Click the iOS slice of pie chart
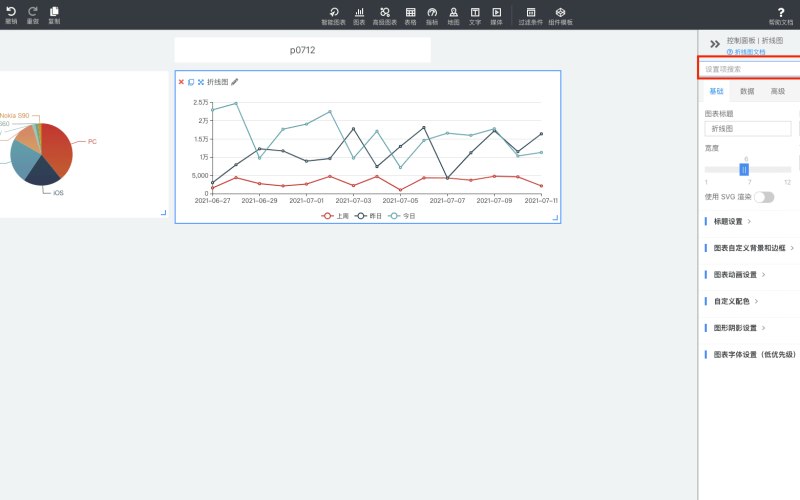 coord(42,174)
